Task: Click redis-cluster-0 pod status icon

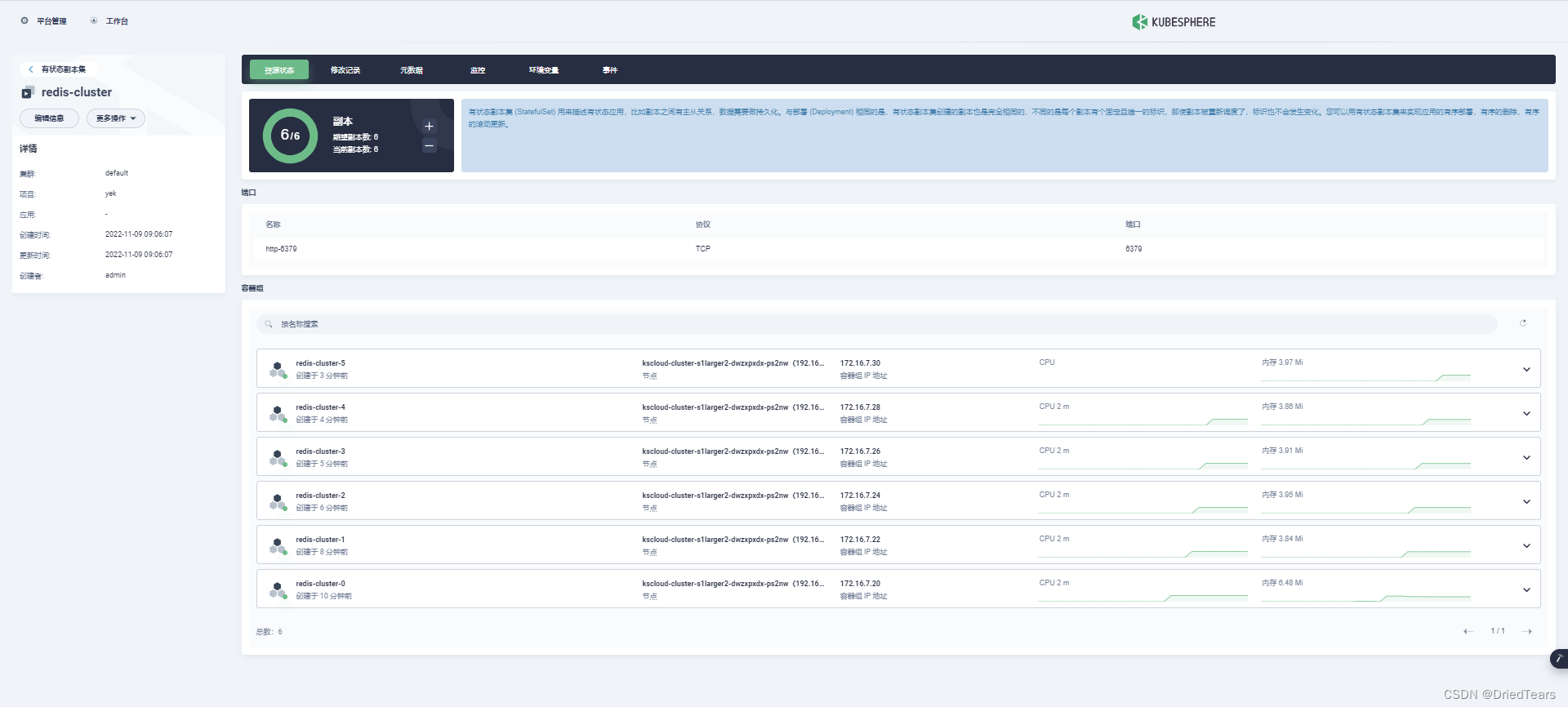Action: [x=278, y=590]
